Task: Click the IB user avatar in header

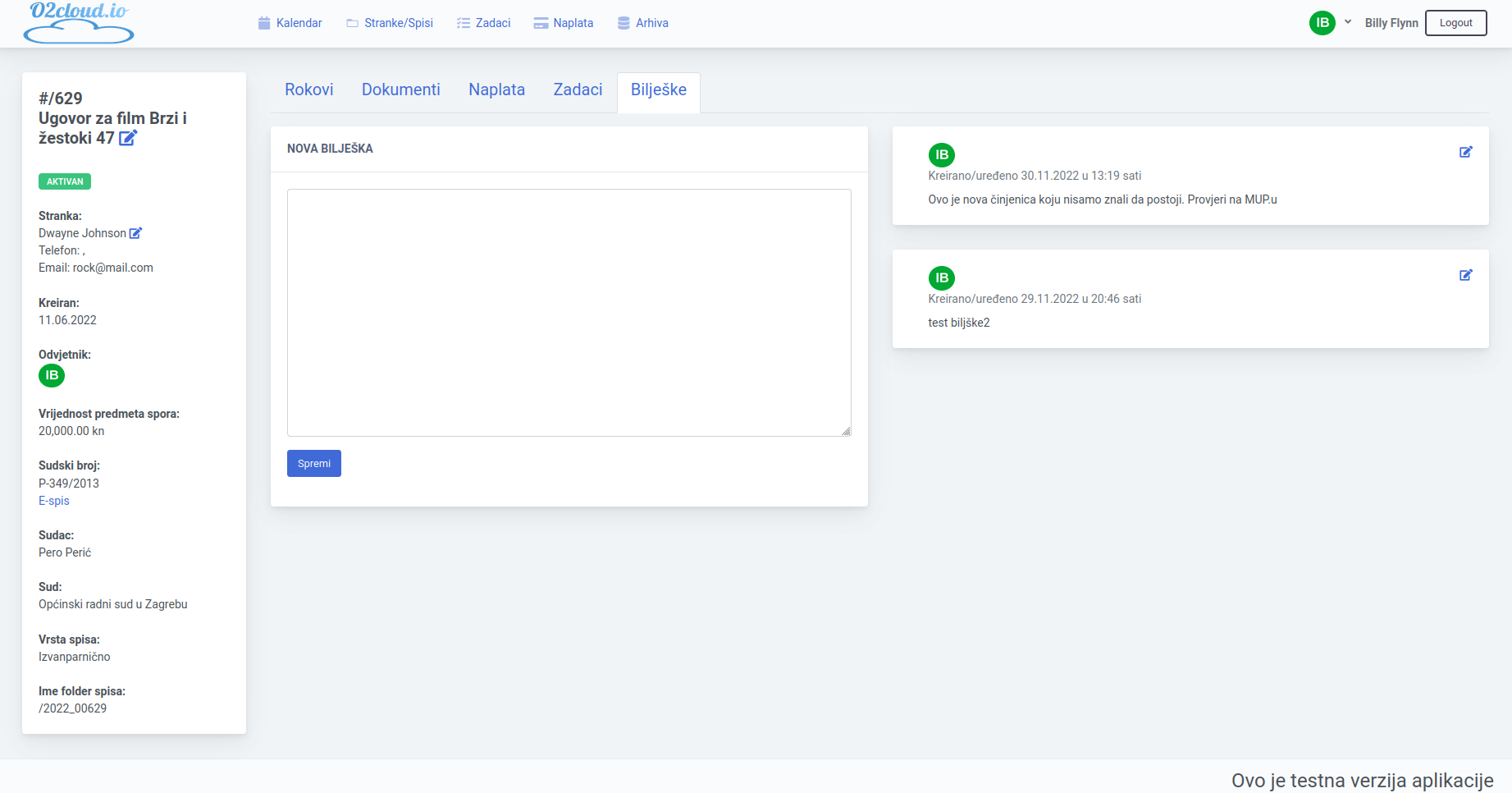Action: [x=1322, y=23]
